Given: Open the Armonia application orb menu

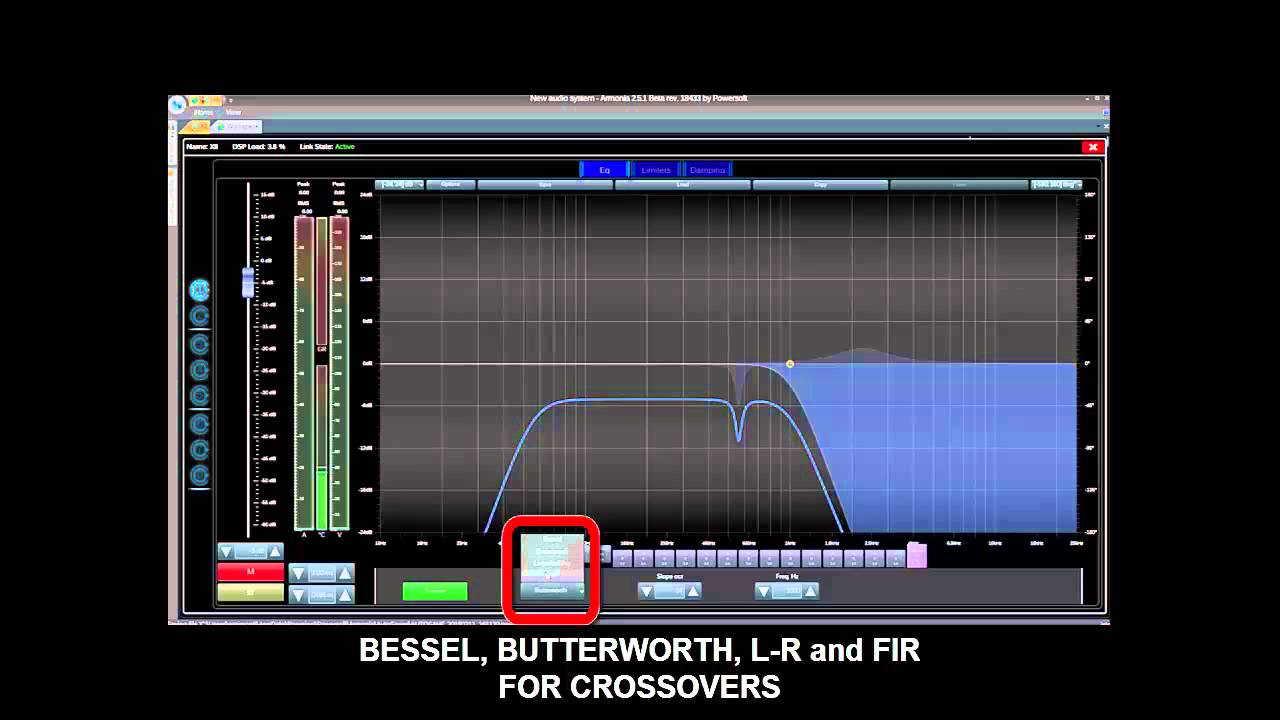Looking at the screenshot, I should click(x=177, y=103).
